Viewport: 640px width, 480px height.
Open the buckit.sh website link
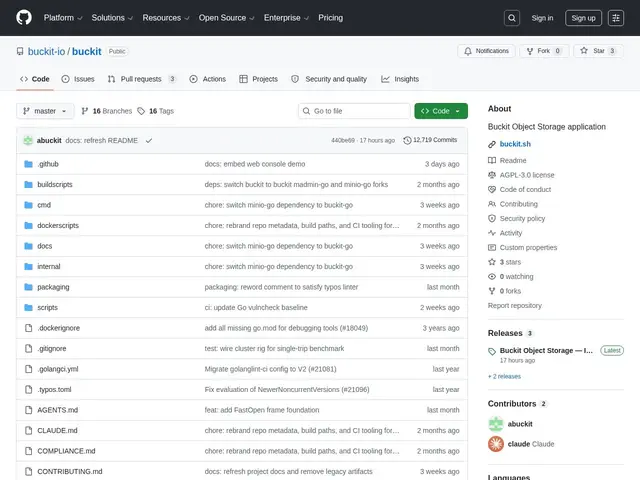(x=515, y=144)
